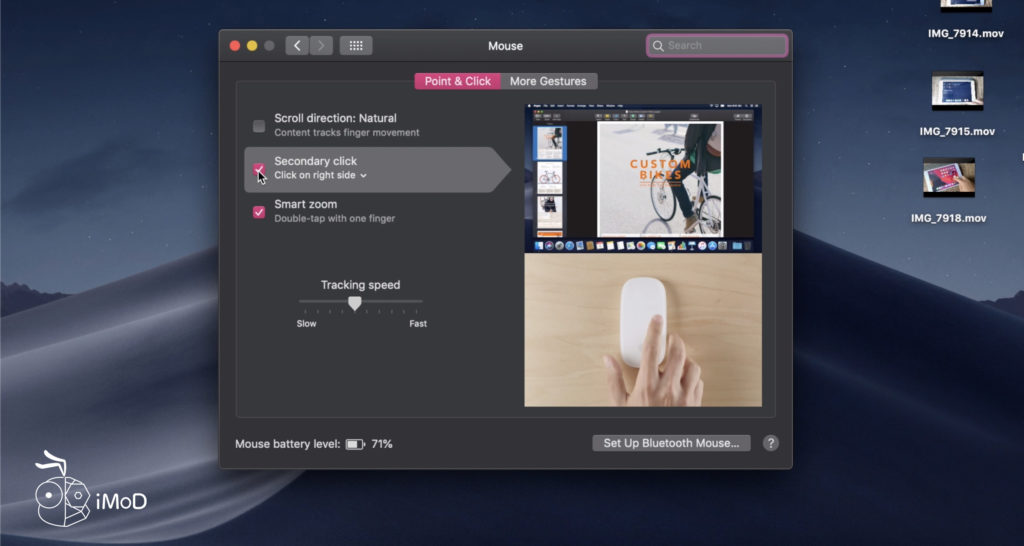Show all preferences with the grid icon
This screenshot has height=546, width=1024.
pyautogui.click(x=356, y=46)
